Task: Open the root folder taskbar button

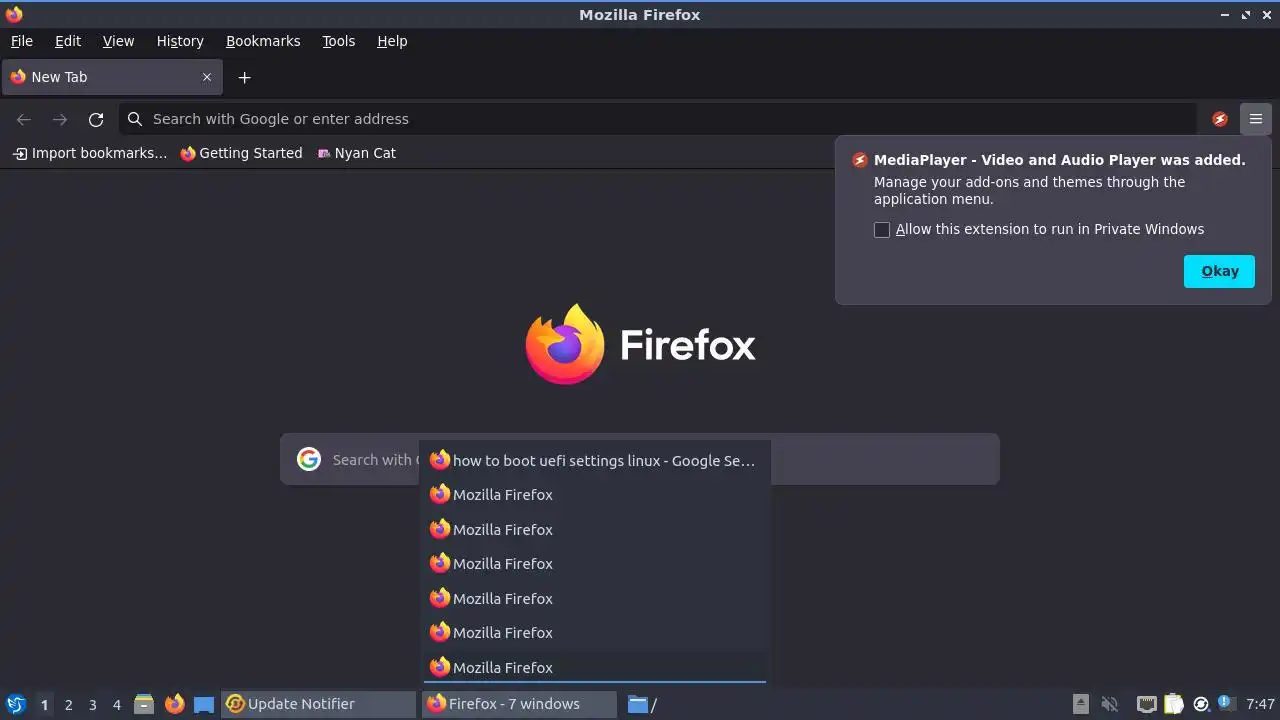Action: point(642,704)
